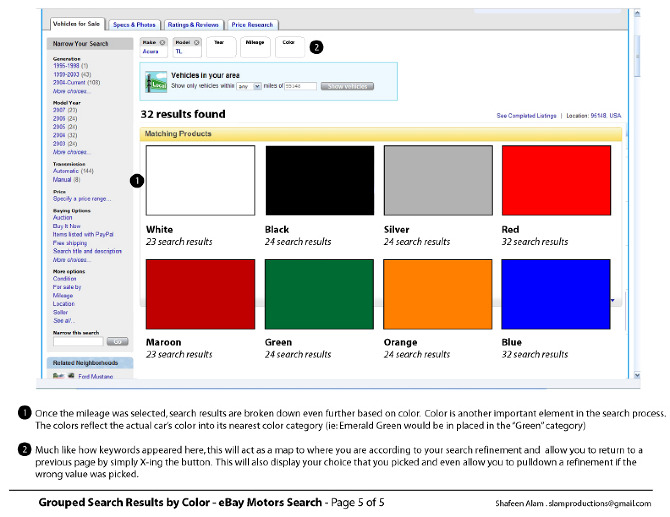Click the vertical scrollbar thumb

click(637, 56)
